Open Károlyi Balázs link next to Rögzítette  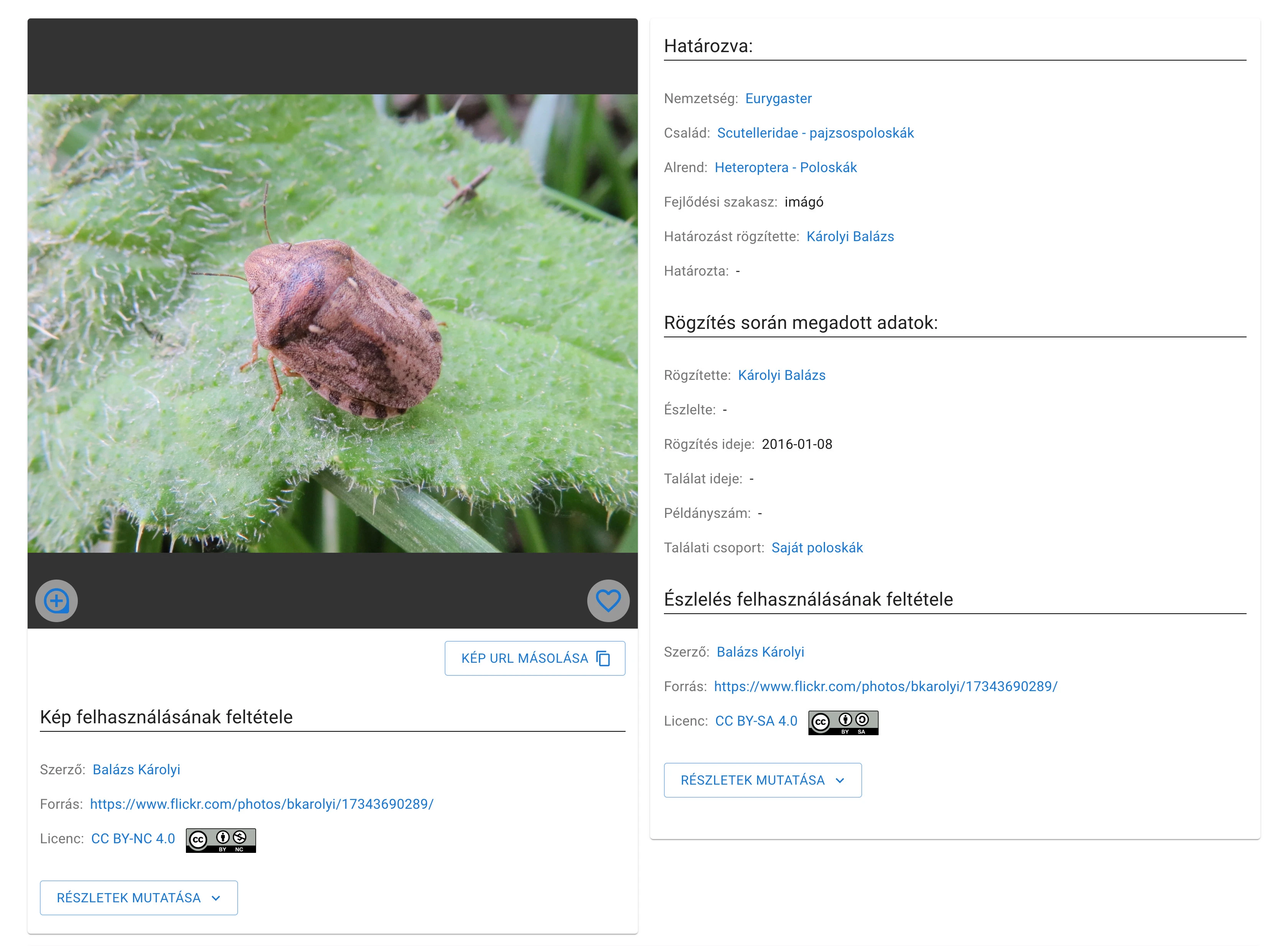781,375
